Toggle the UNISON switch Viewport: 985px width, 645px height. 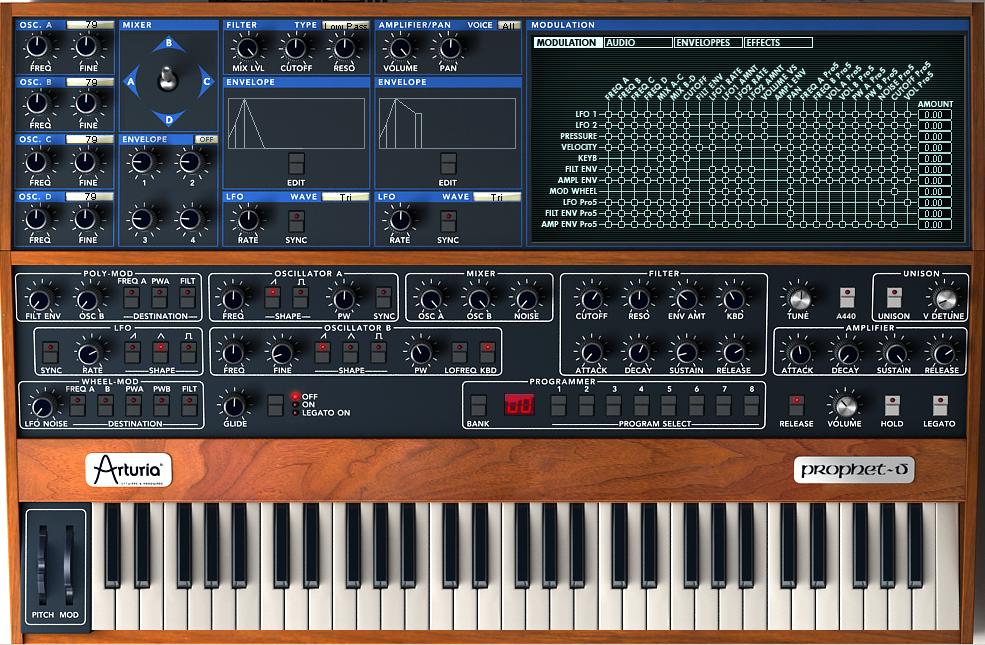coord(894,298)
